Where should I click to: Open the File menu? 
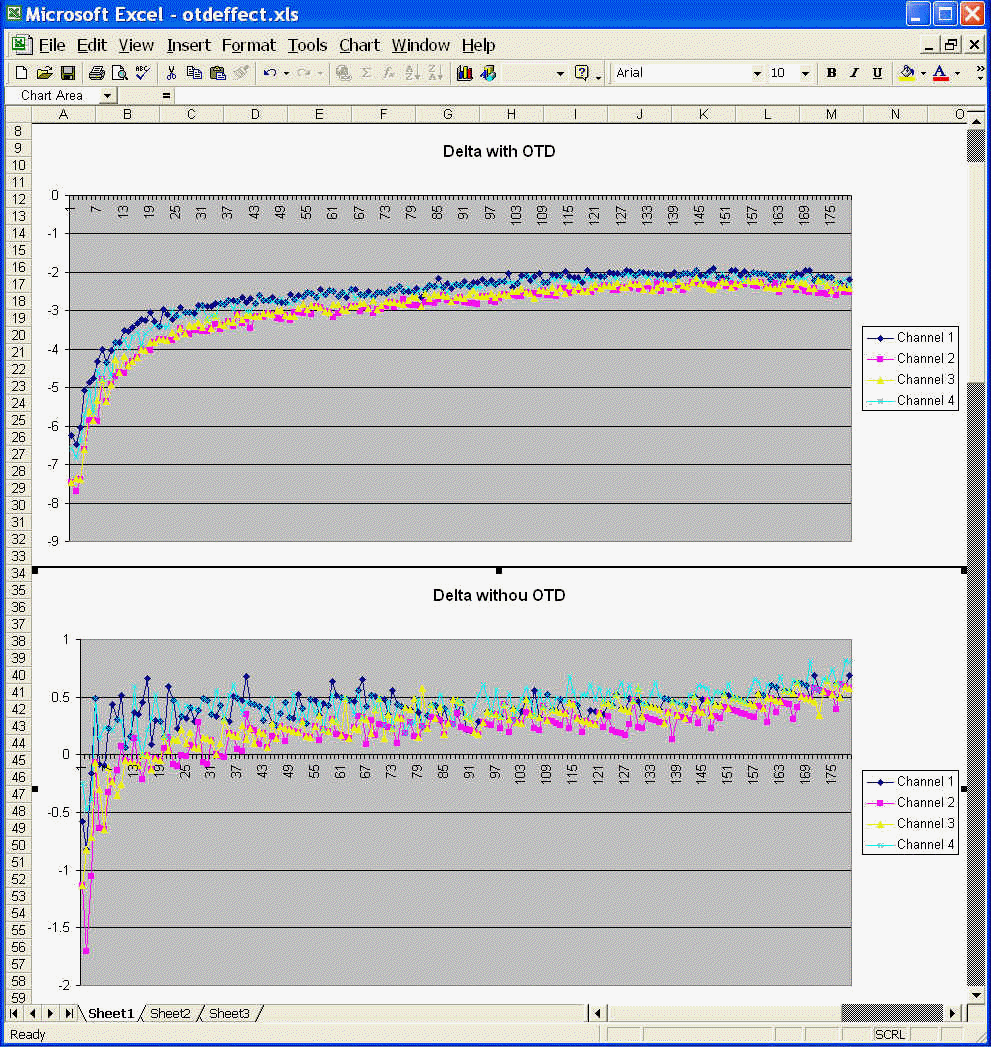click(51, 45)
